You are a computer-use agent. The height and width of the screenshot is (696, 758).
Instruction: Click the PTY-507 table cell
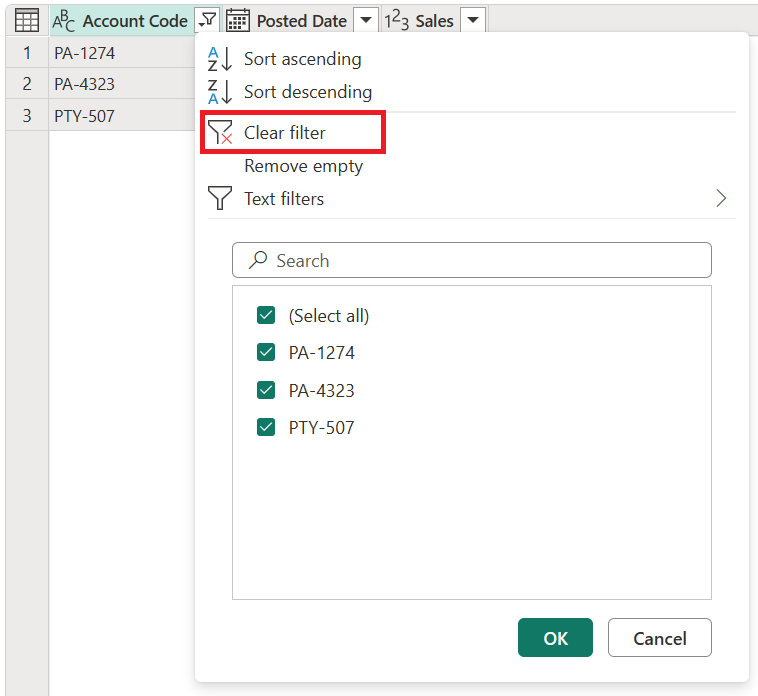[122, 116]
